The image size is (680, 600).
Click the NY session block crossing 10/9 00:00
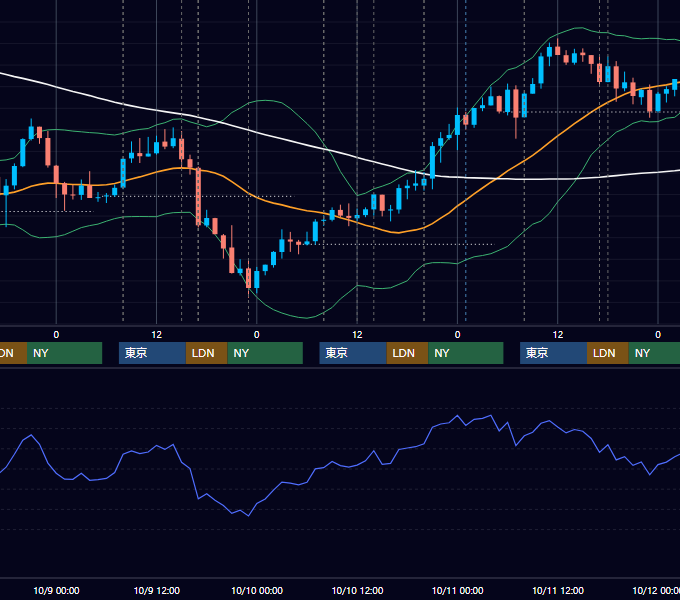pos(64,353)
